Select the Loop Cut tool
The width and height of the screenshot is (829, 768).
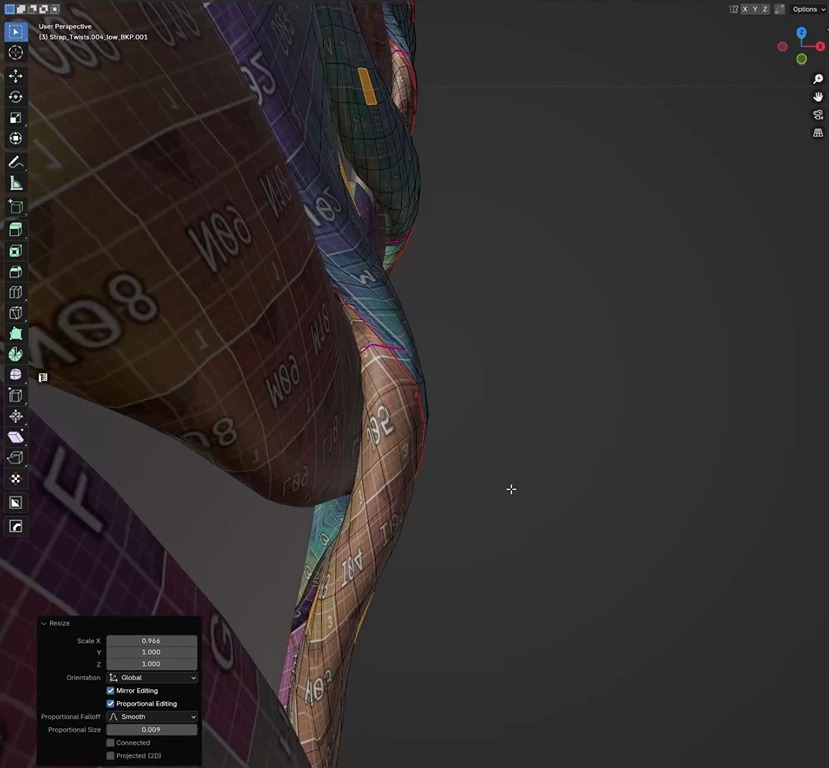(15, 292)
